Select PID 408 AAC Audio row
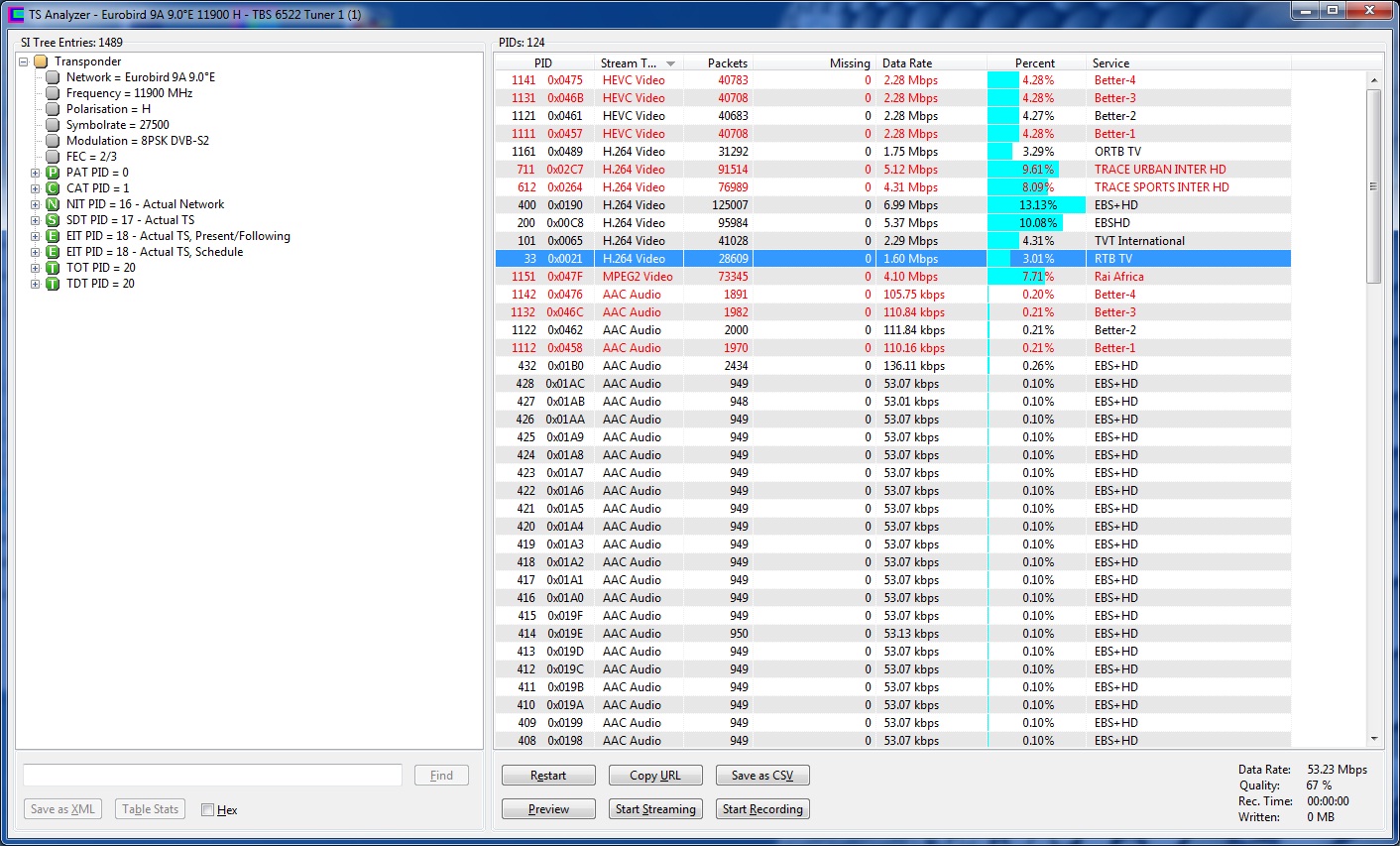The height and width of the screenshot is (846, 1400). point(892,741)
